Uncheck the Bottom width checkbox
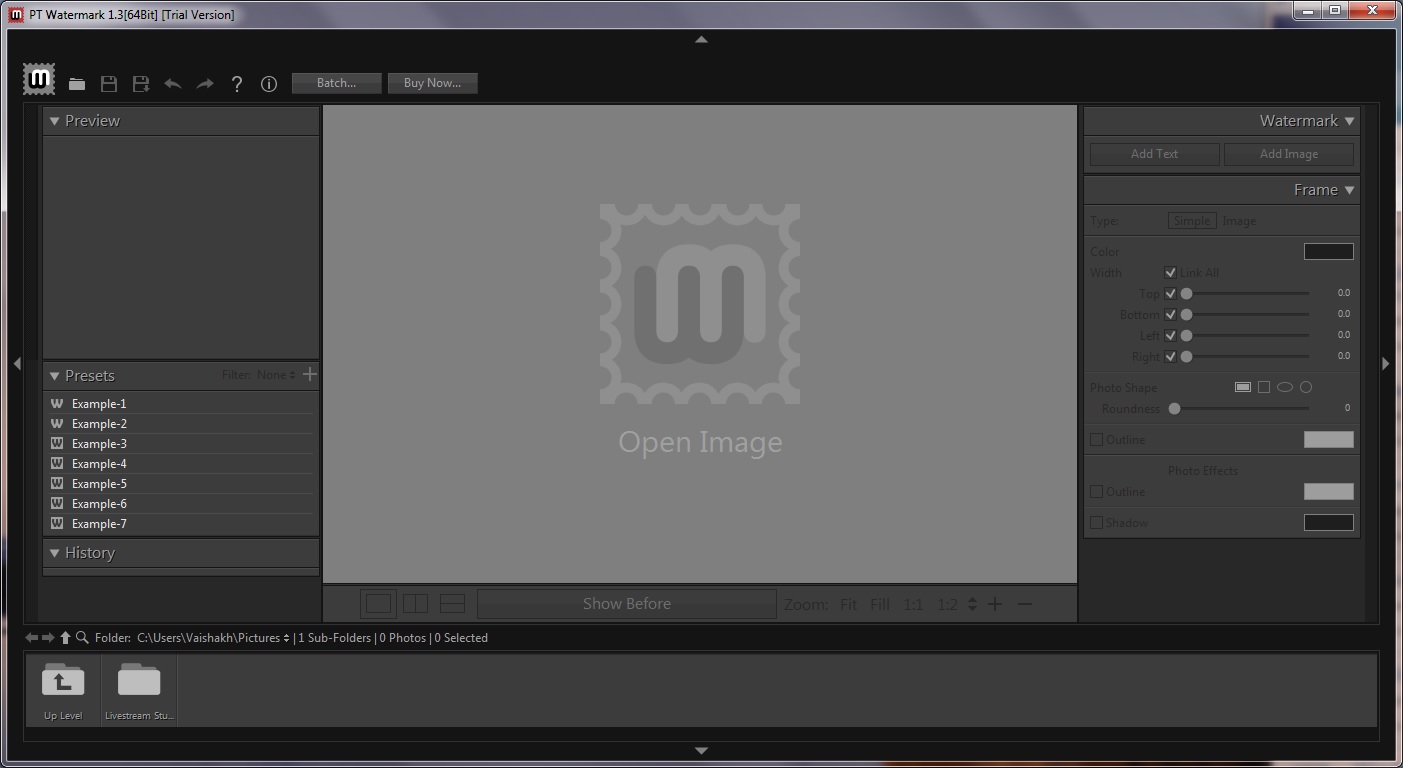1403x768 pixels. pos(1170,314)
